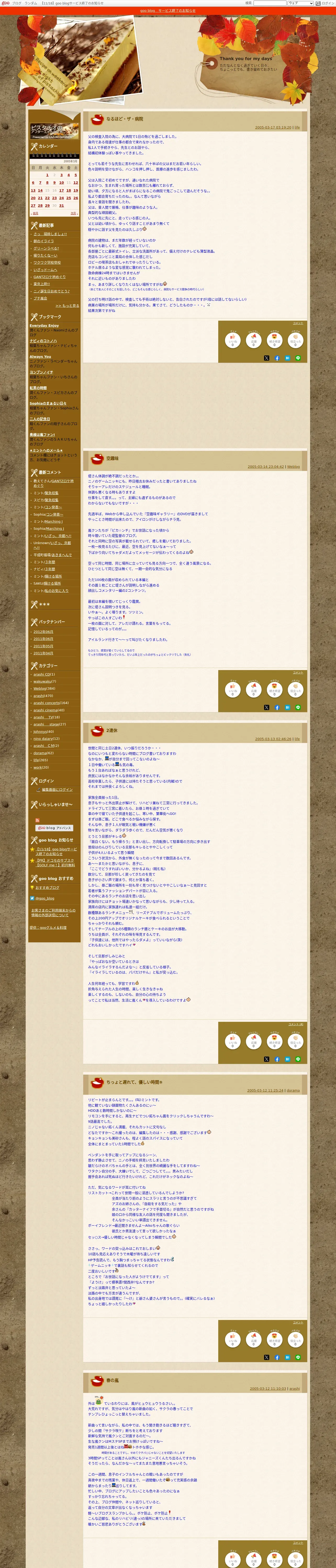
Task: Open back number 2011年04月
Action: (43, 653)
